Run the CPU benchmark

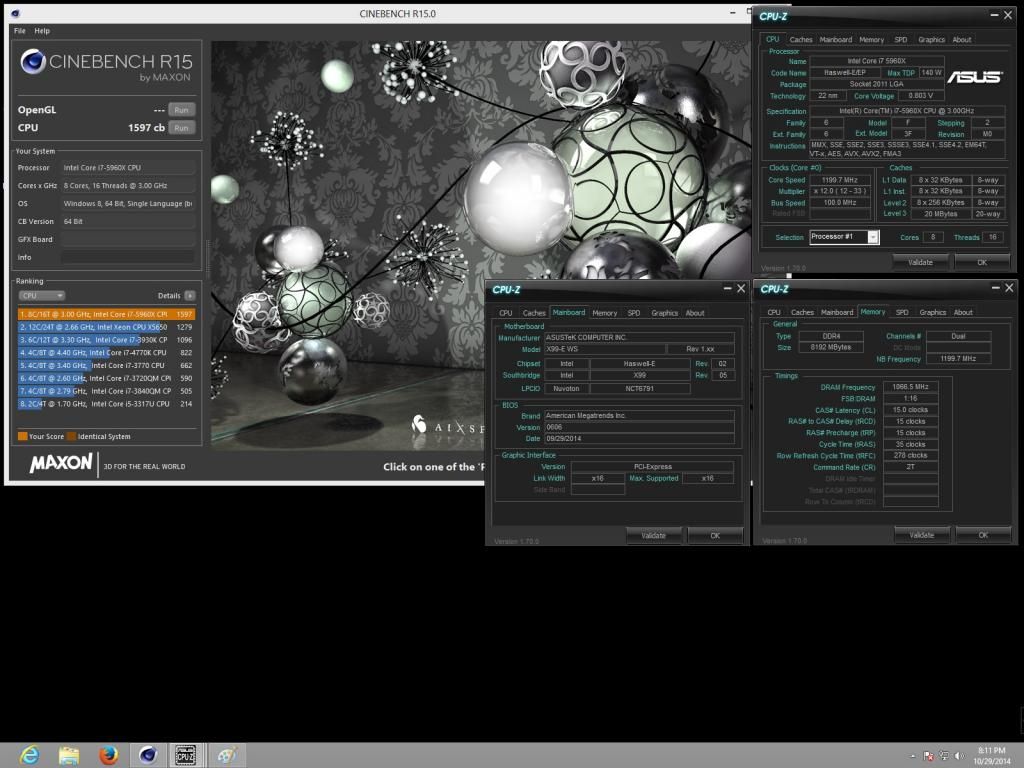[x=182, y=128]
